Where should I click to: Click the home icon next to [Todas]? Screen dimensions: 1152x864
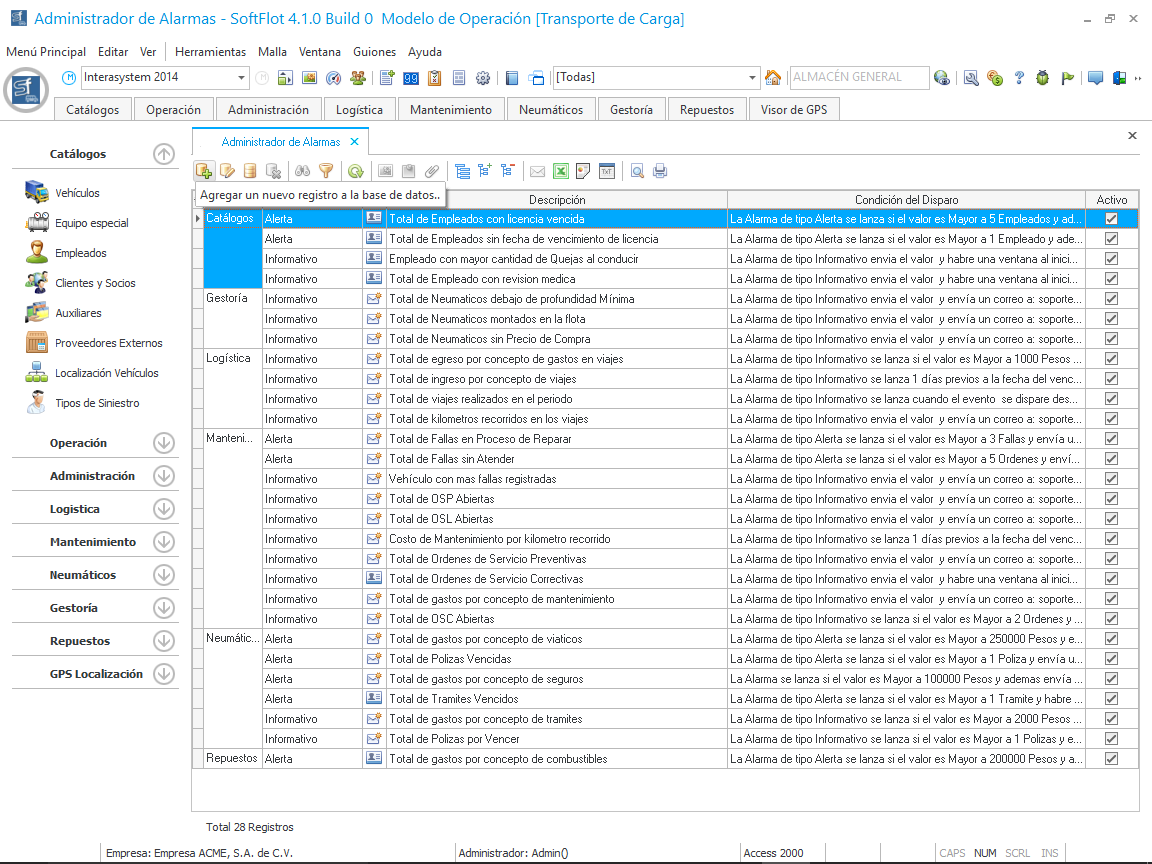(773, 78)
